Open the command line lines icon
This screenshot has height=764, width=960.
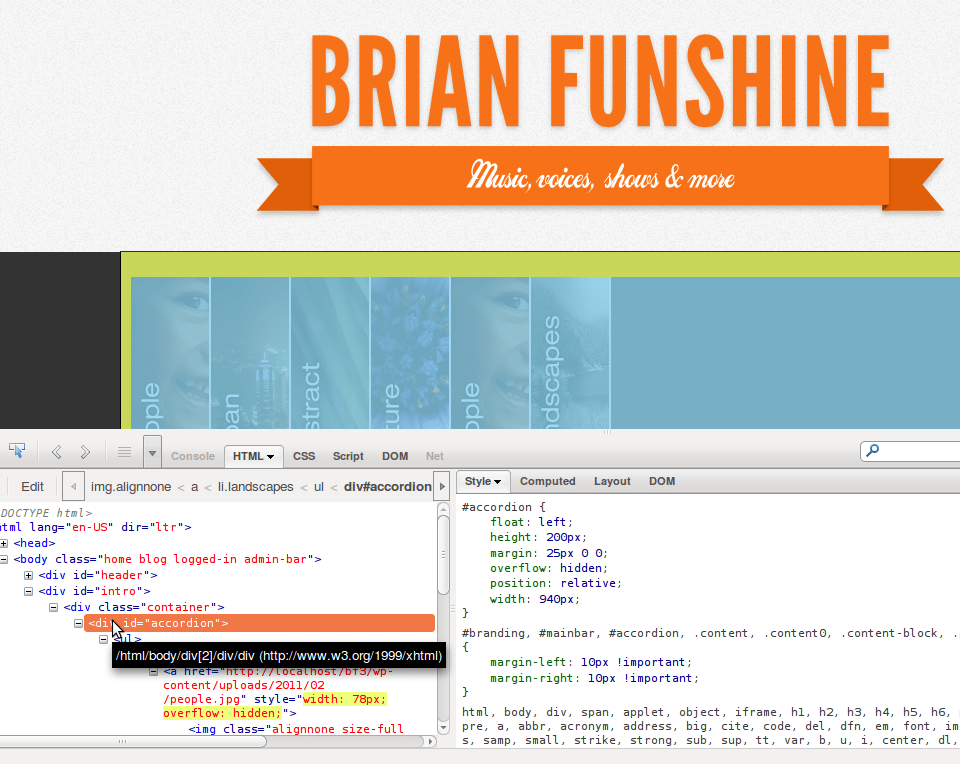tap(124, 452)
